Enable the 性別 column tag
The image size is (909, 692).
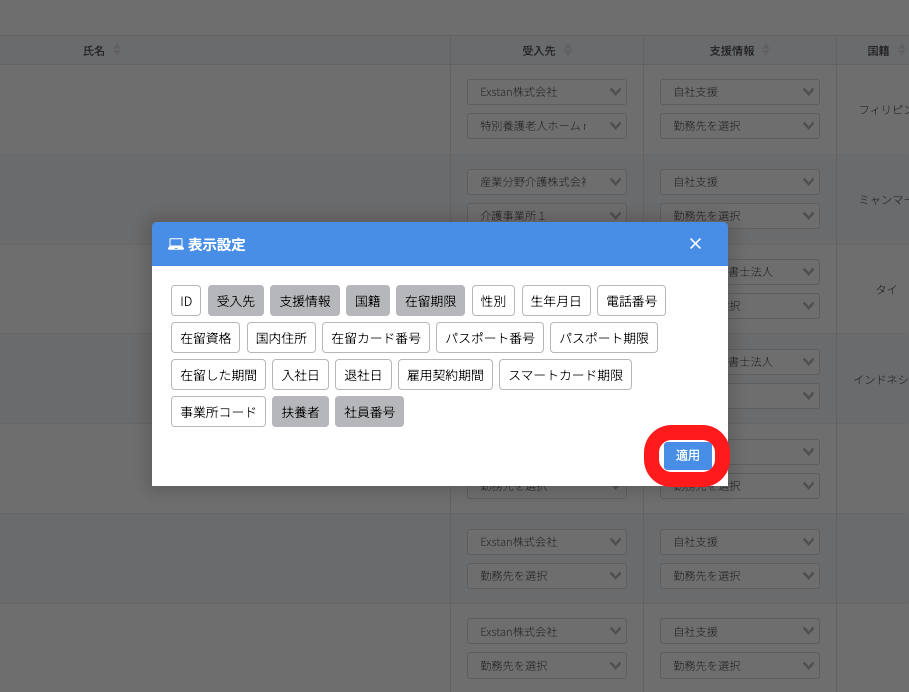point(493,301)
